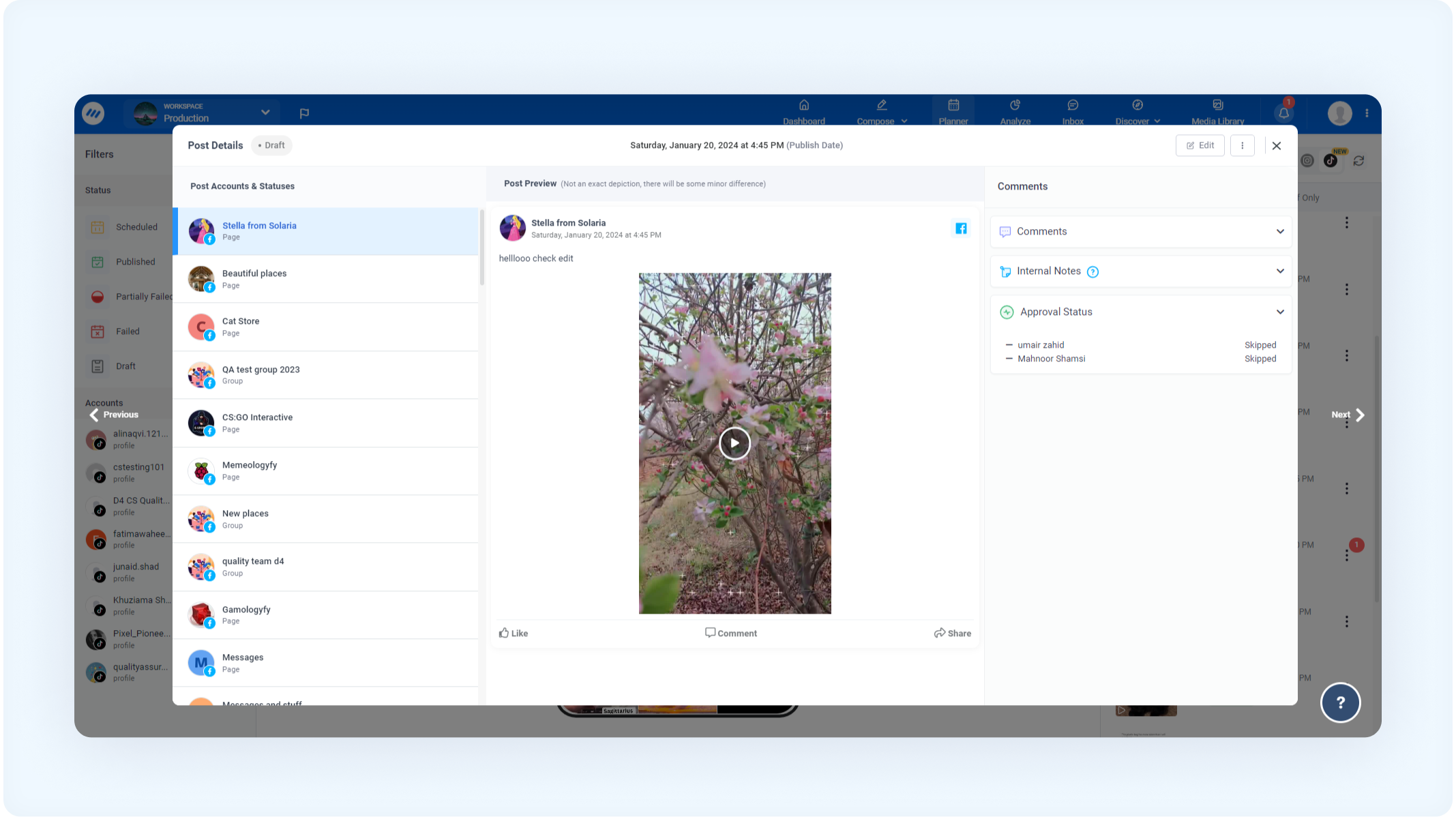1456x819 pixels.
Task: Select the quality team d4 group
Action: (x=327, y=567)
